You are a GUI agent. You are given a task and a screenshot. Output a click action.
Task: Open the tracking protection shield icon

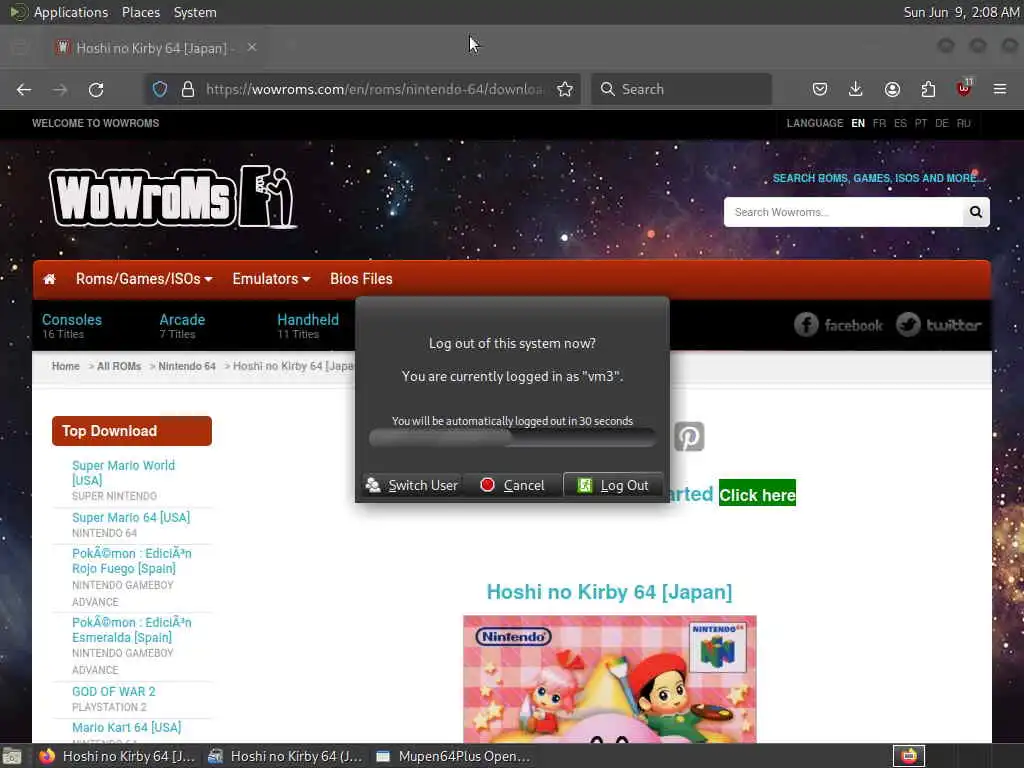pos(160,89)
